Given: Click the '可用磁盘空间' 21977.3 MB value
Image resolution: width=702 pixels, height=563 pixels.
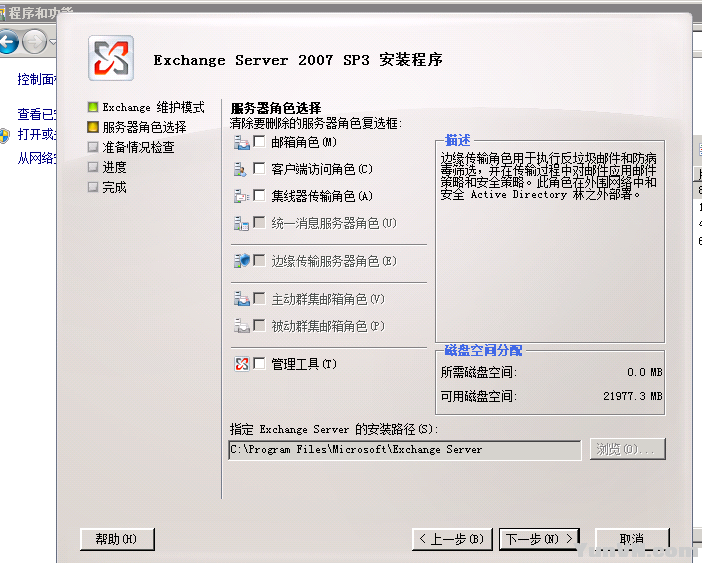Looking at the screenshot, I should (633, 396).
